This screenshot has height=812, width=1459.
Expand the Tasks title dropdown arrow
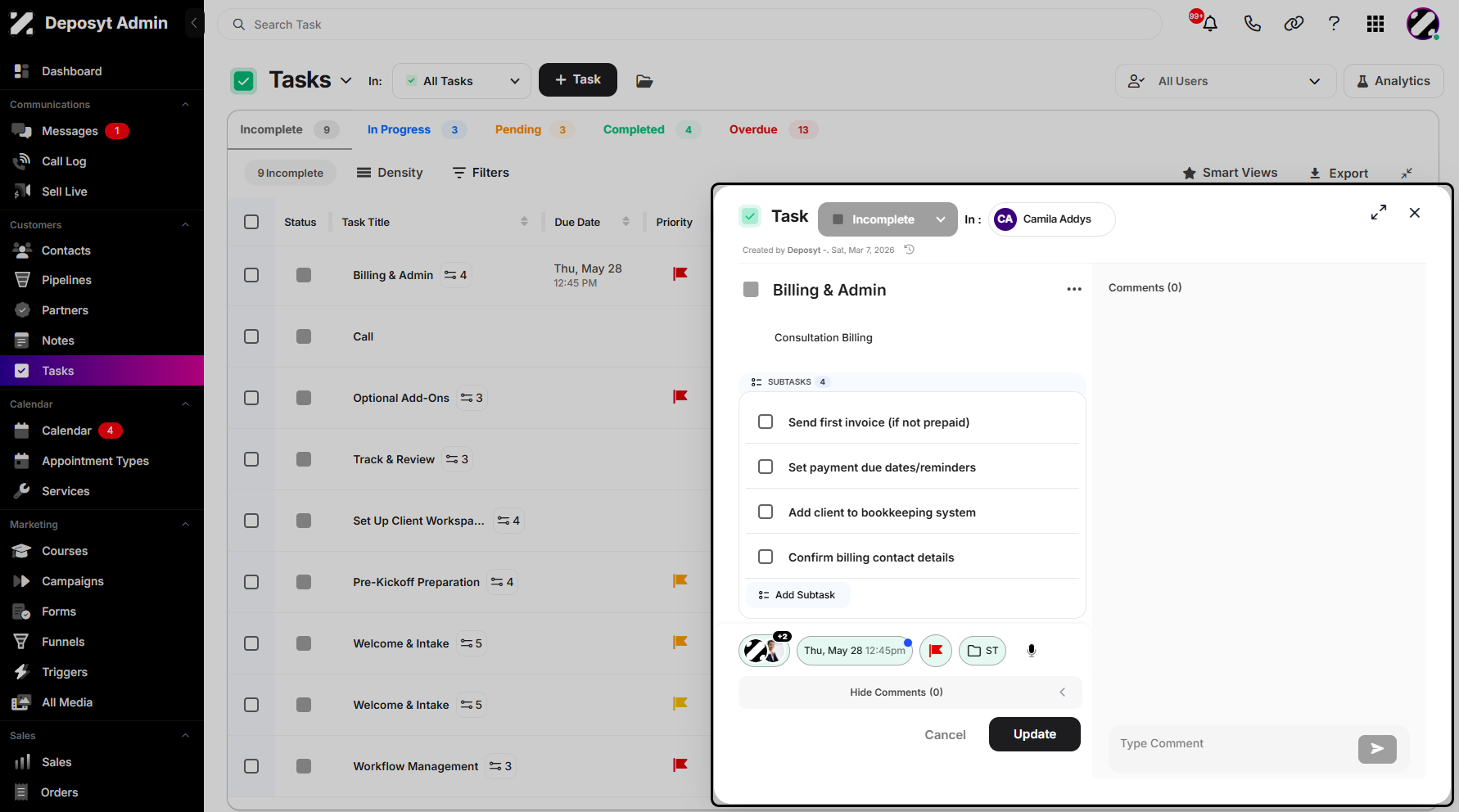pyautogui.click(x=346, y=80)
